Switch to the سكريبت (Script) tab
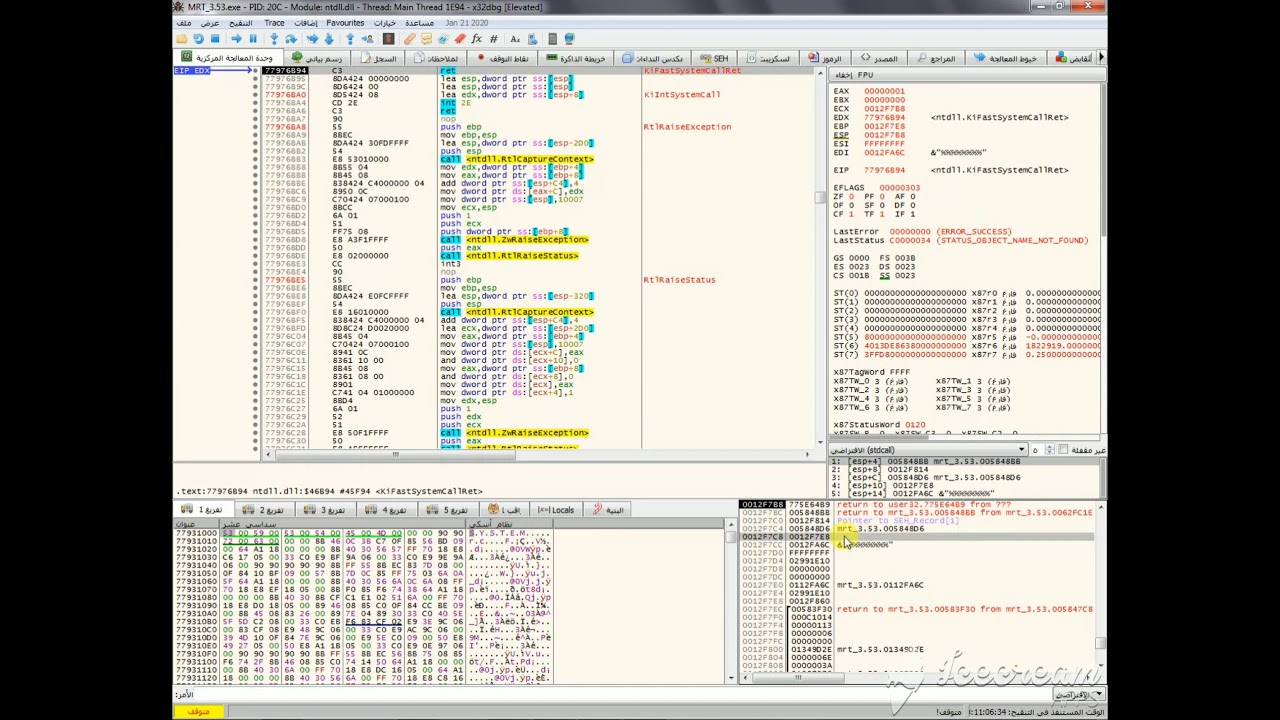Image resolution: width=1280 pixels, height=720 pixels. pos(768,58)
